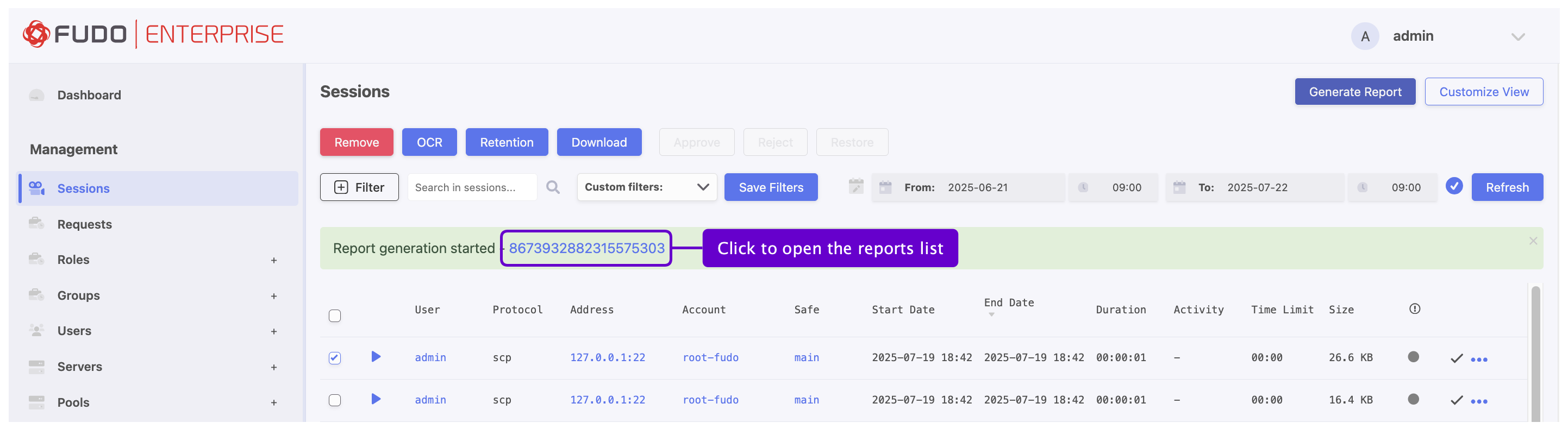1568x435 pixels.
Task: Click the search magnifier icon
Action: (552, 187)
